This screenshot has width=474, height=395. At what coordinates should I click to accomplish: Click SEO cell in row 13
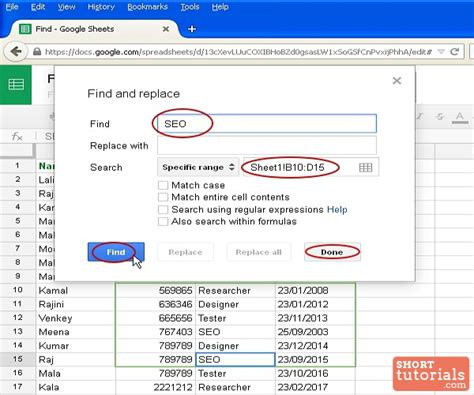coord(235,332)
